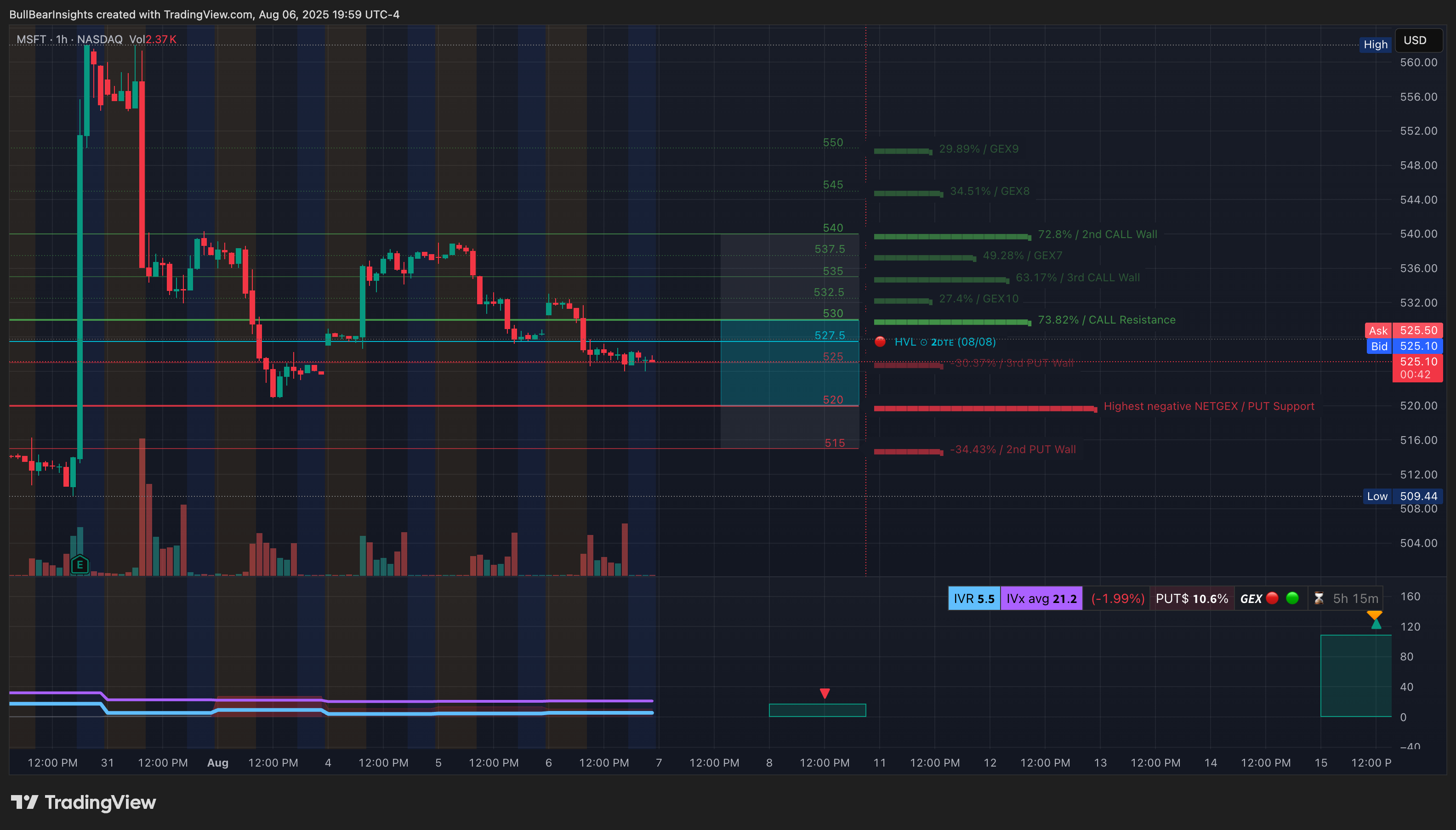
Task: Click the red GEX status dot
Action: coord(1272,598)
